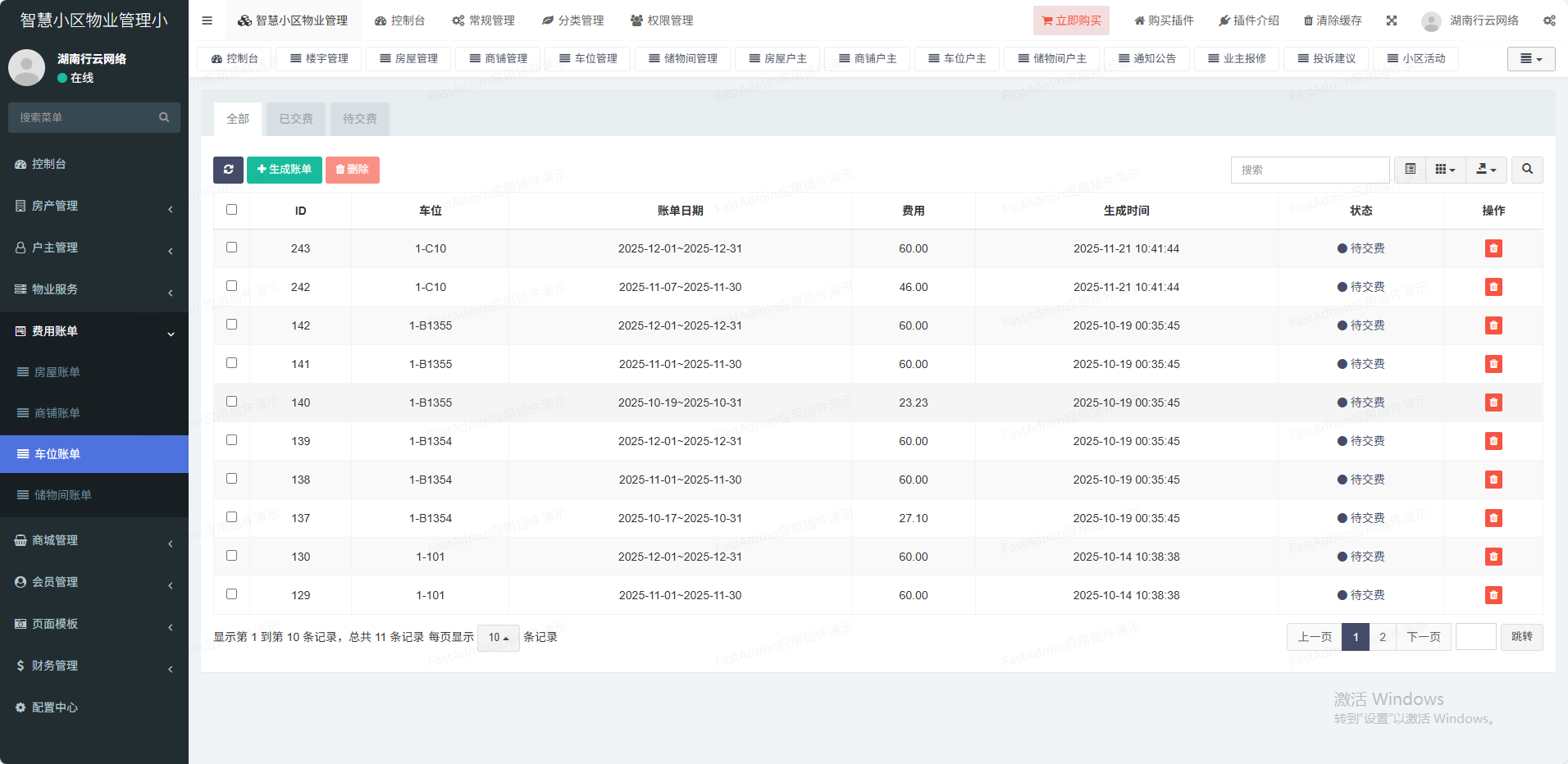This screenshot has width=1568, height=764.
Task: Click the refresh table icon button
Action: (x=228, y=170)
